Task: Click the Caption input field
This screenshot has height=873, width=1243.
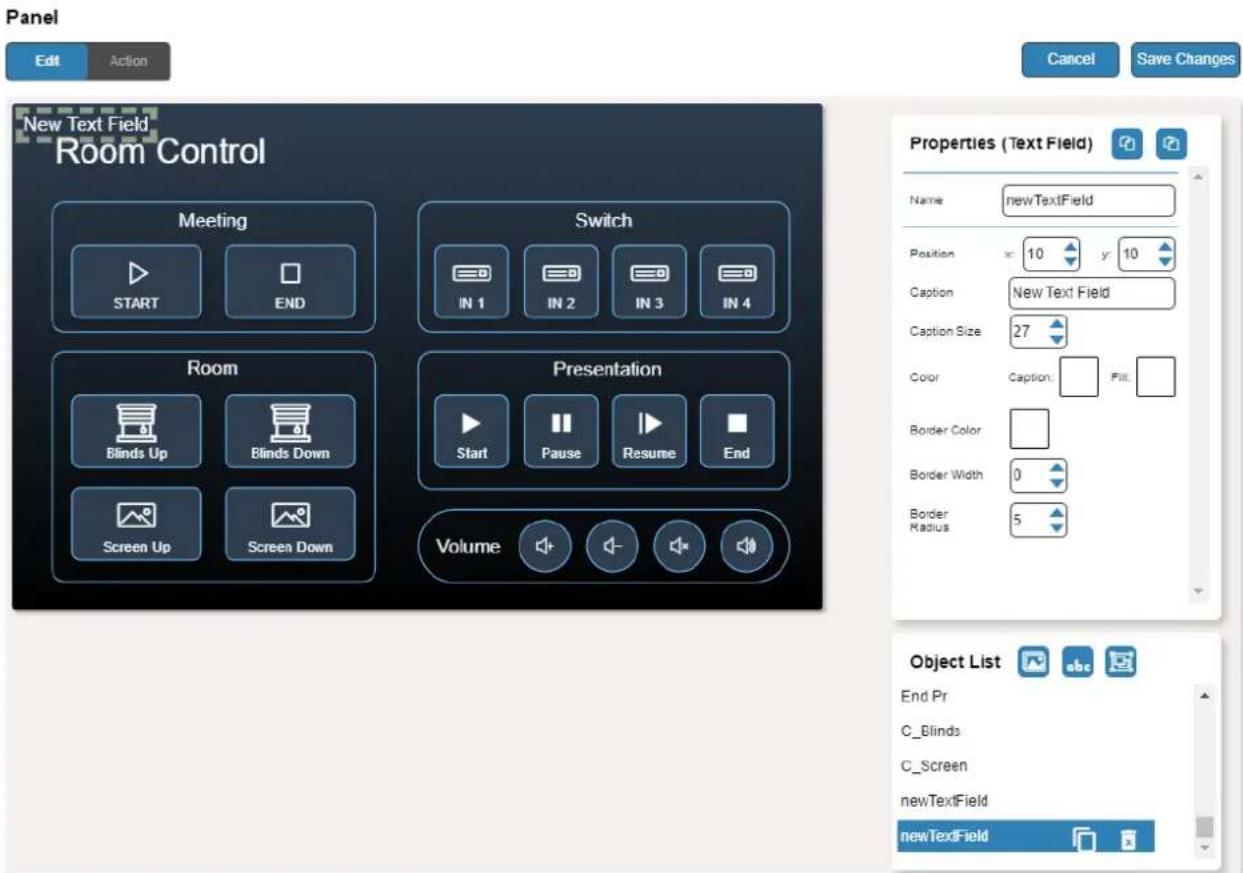Action: click(x=1091, y=293)
